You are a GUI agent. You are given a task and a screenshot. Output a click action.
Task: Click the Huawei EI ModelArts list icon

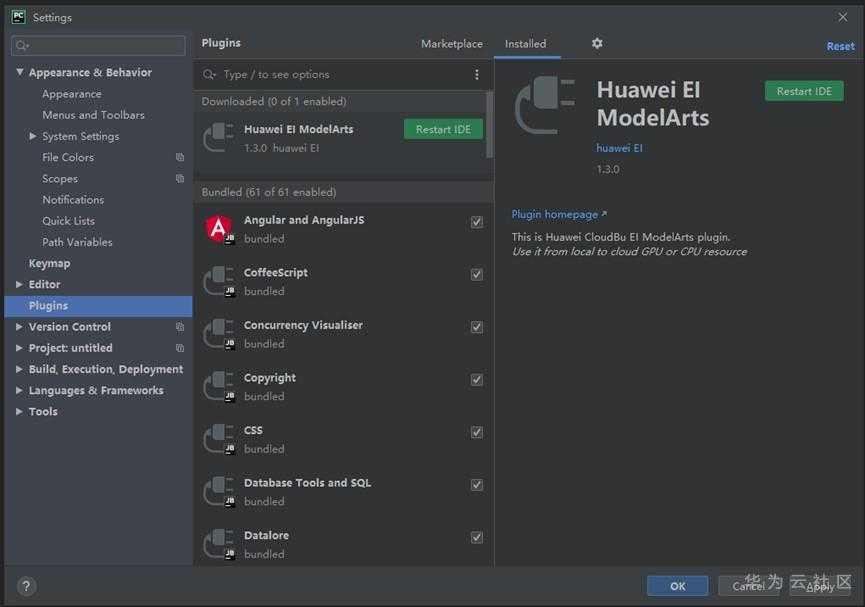[219, 138]
